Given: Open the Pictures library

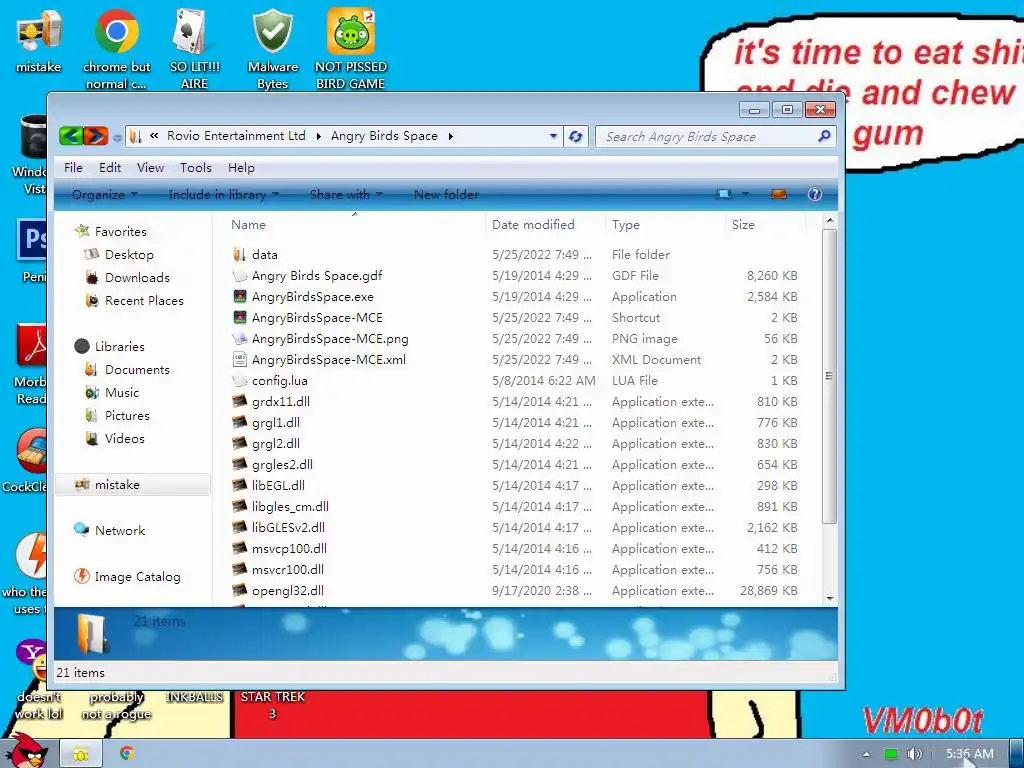Looking at the screenshot, I should [127, 416].
